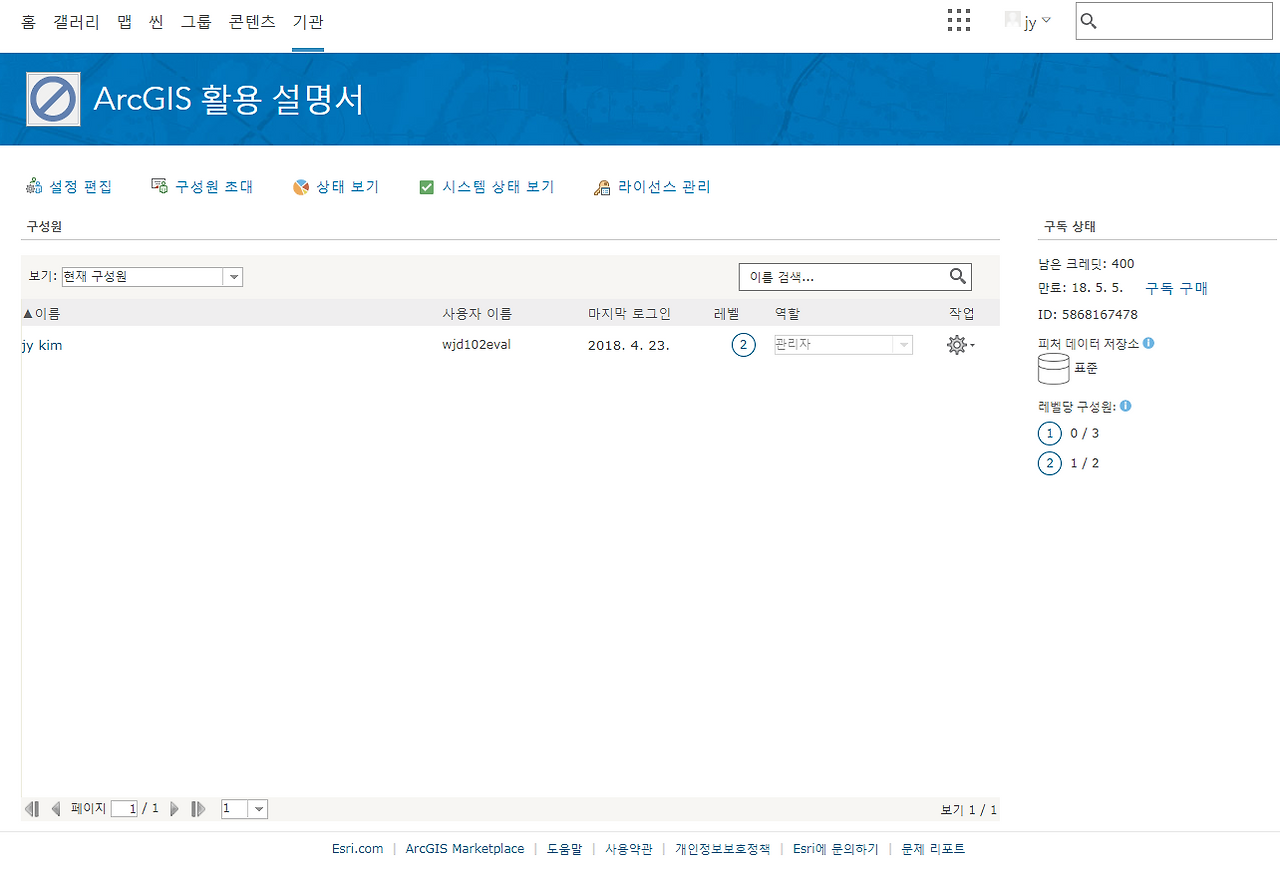Click the page number input field

tap(125, 809)
